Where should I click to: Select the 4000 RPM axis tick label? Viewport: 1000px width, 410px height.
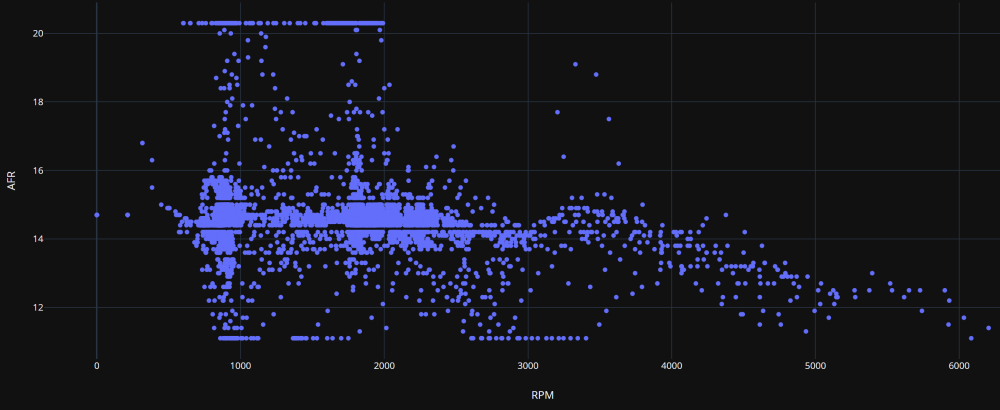coord(671,365)
